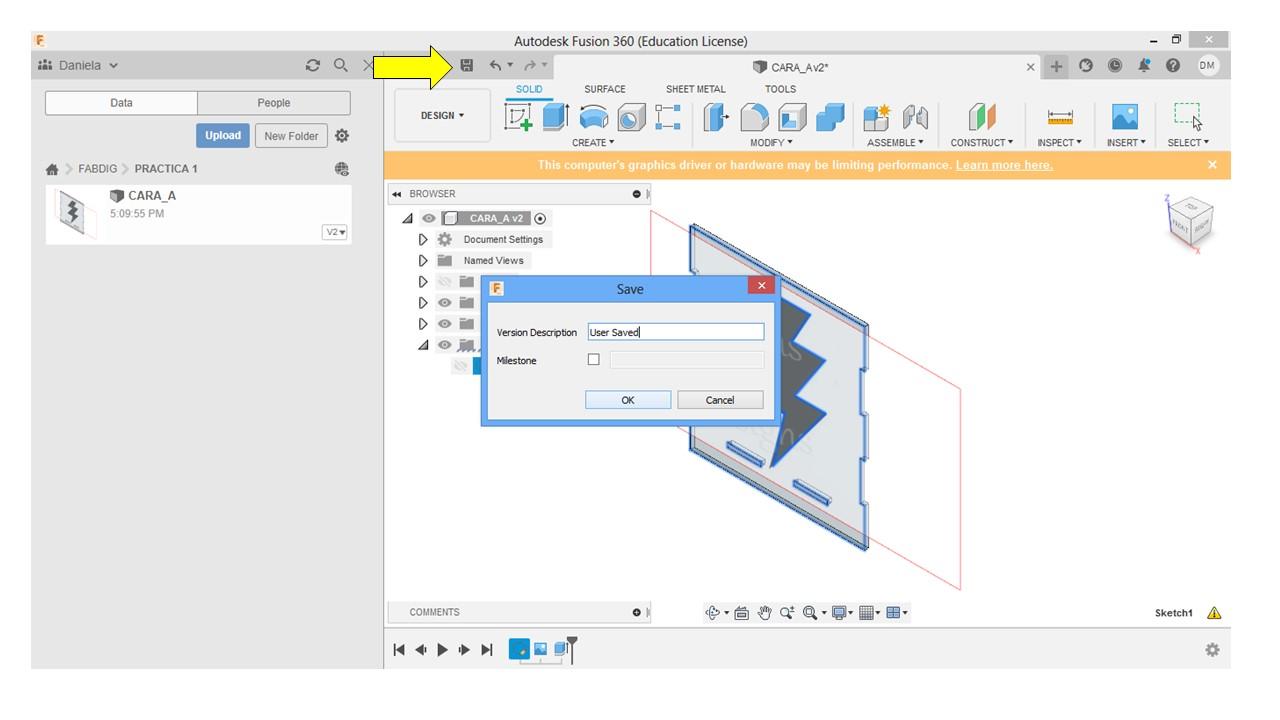Image resolution: width=1280 pixels, height=720 pixels.
Task: Toggle visibility eye of CARA_A v2
Action: click(x=429, y=218)
